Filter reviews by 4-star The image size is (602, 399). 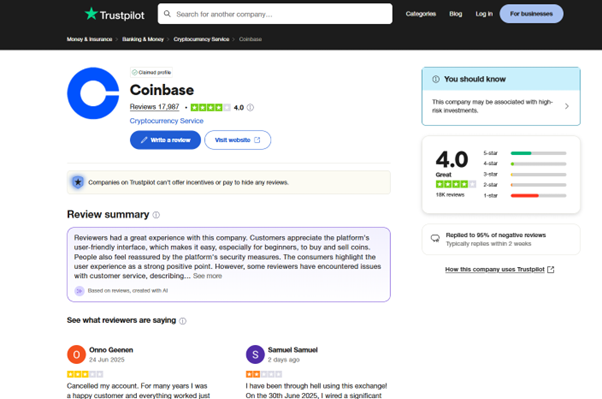pyautogui.click(x=524, y=164)
